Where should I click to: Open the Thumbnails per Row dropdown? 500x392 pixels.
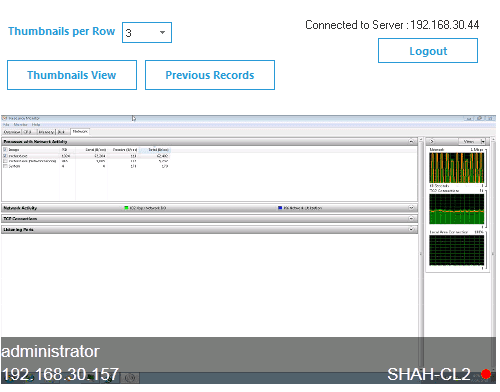[147, 32]
